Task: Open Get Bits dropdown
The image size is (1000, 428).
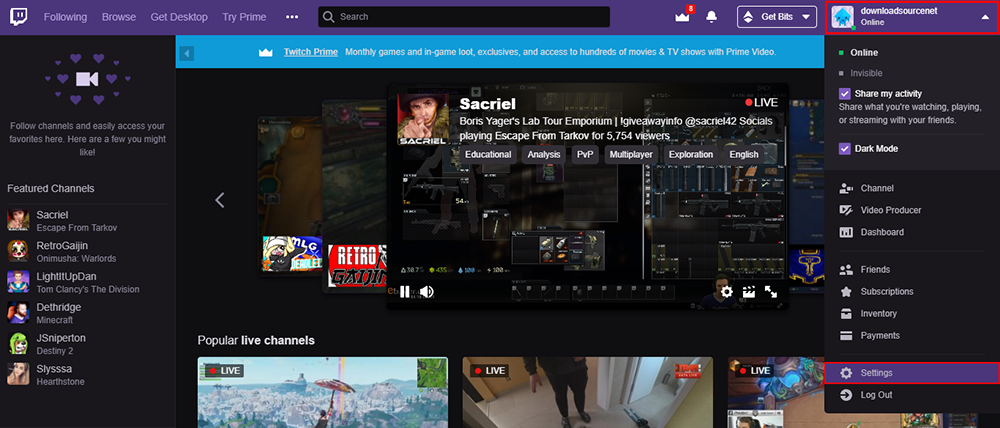Action: [777, 17]
